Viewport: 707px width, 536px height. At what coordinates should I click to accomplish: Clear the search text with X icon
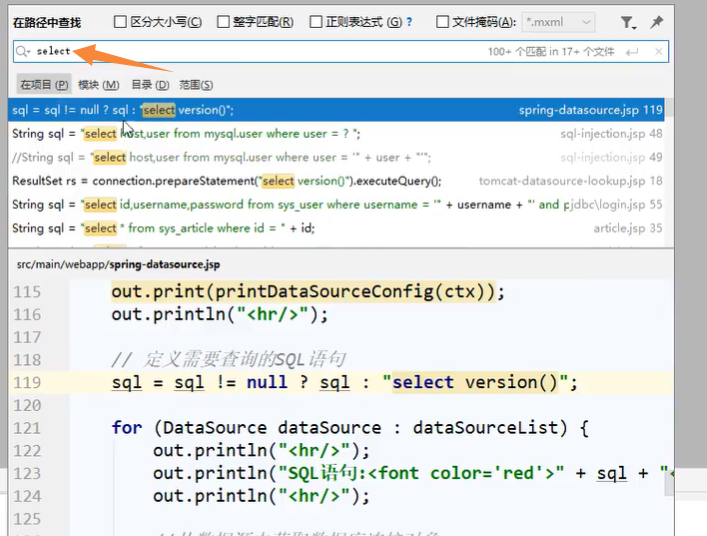pyautogui.click(x=659, y=52)
